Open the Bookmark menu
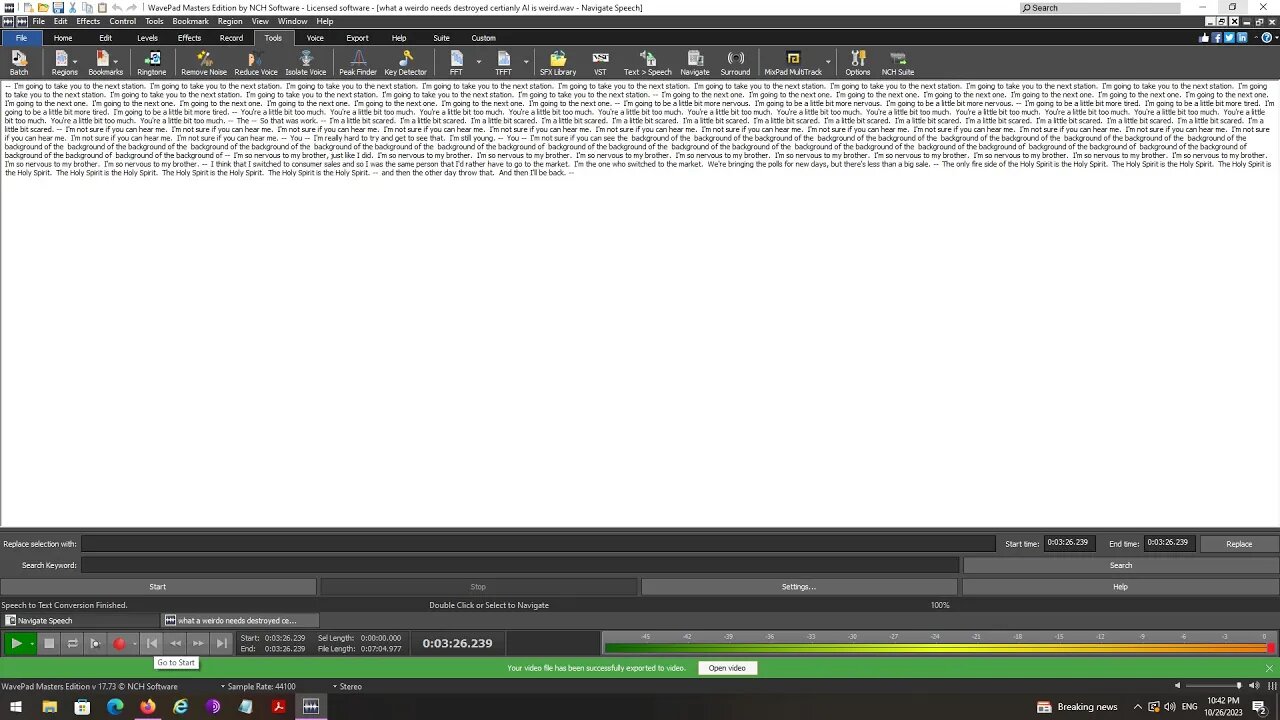This screenshot has width=1280, height=720. [190, 21]
